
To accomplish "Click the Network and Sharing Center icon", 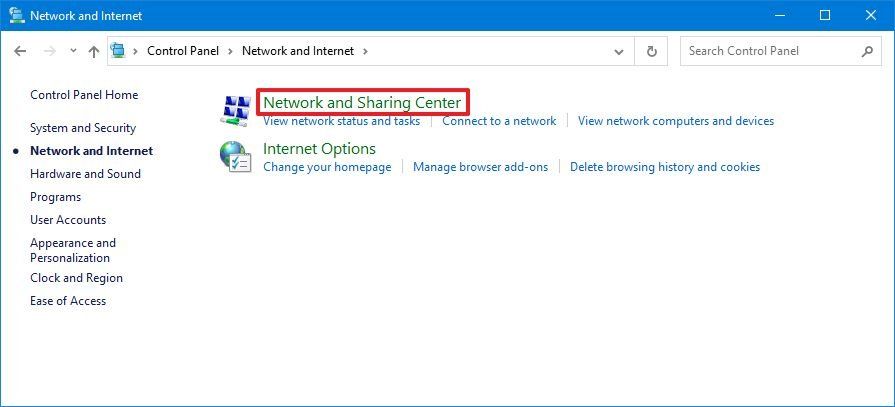I will tap(235, 110).
